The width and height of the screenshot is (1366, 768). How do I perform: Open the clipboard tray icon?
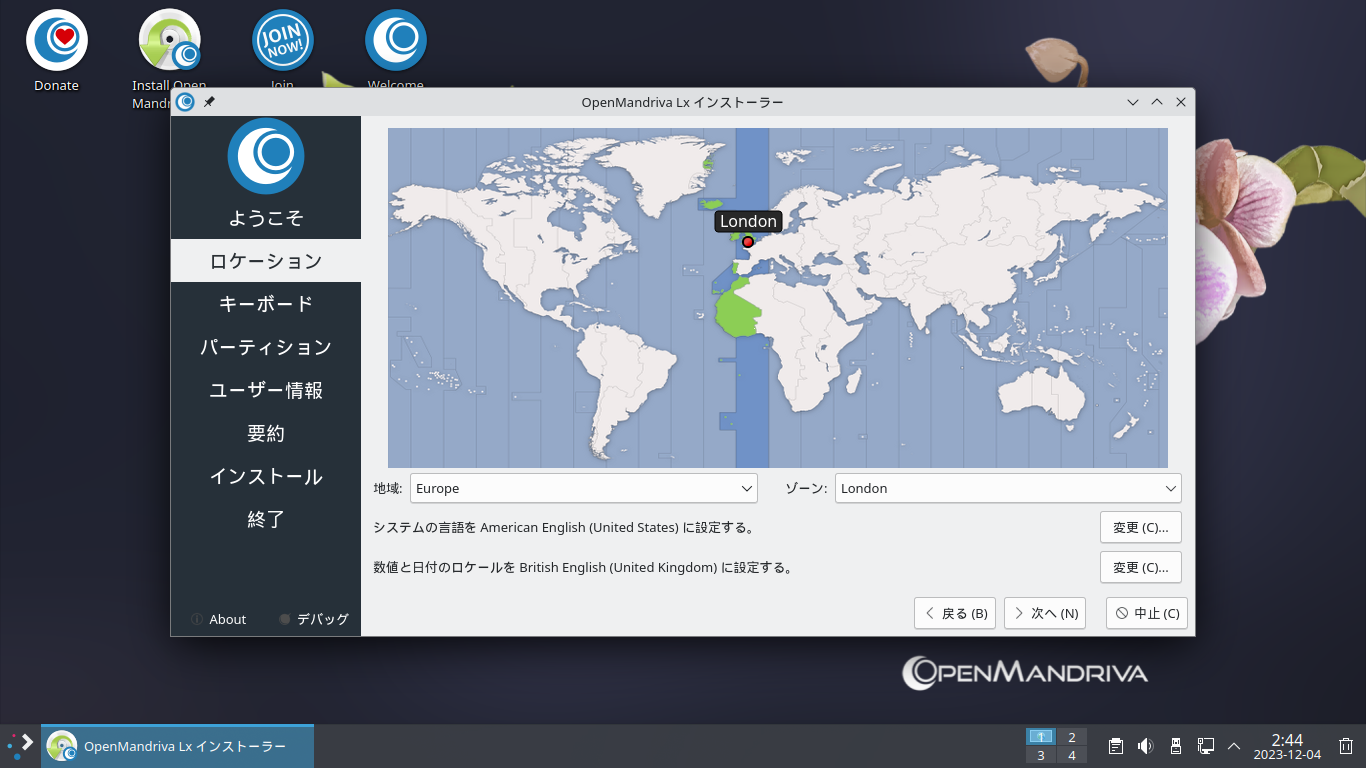[1116, 746]
